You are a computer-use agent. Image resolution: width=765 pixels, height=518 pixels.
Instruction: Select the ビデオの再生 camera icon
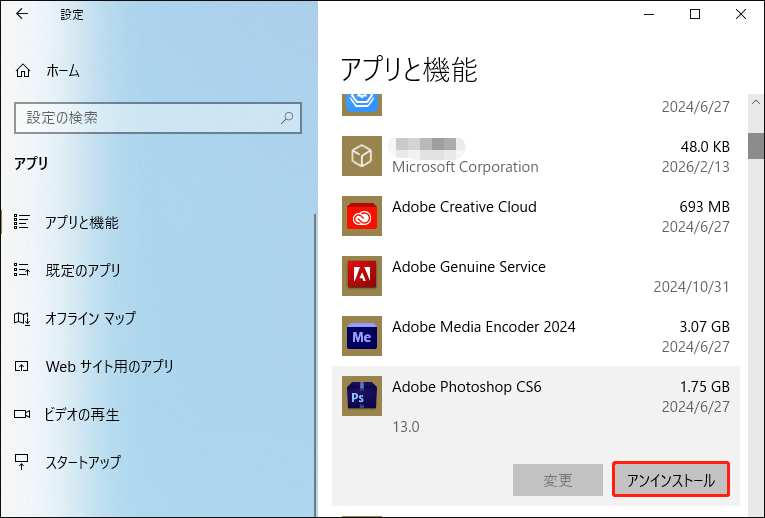tap(21, 414)
